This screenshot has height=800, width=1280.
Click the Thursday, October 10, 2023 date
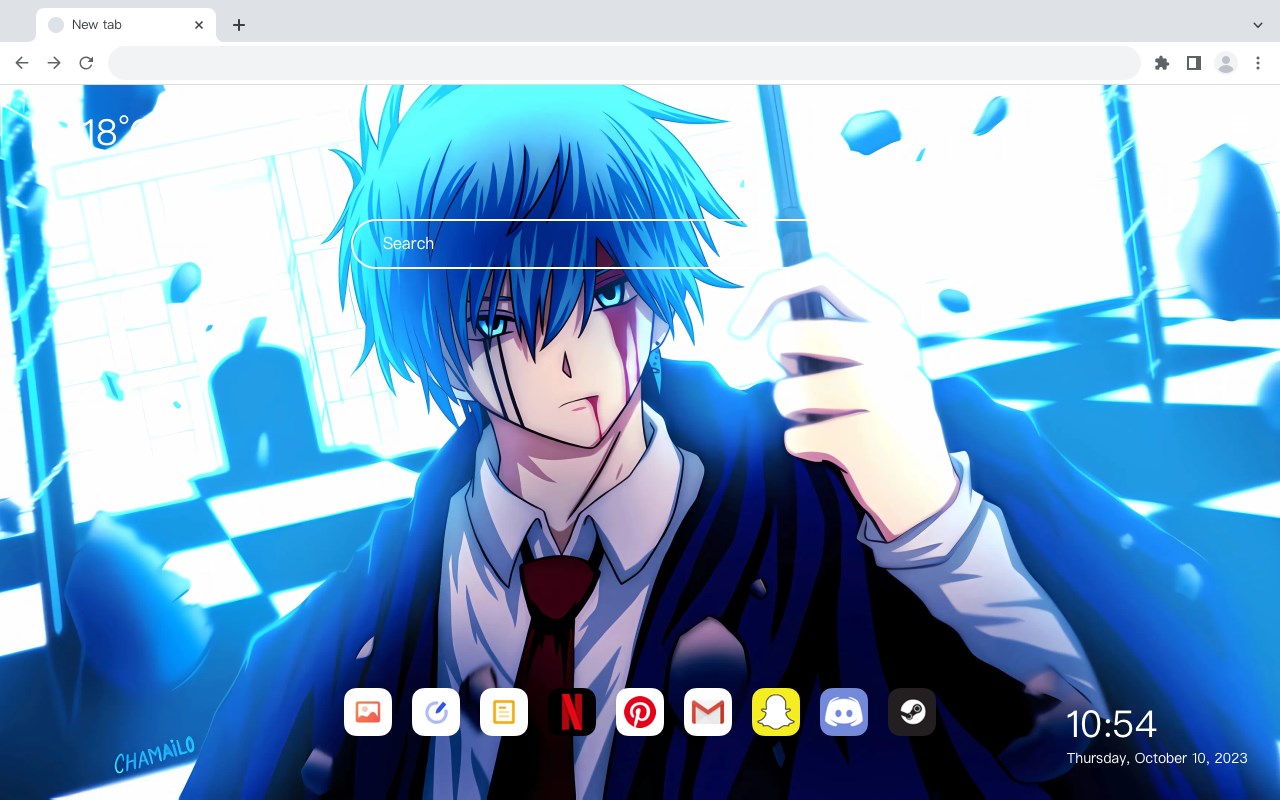(x=1157, y=758)
